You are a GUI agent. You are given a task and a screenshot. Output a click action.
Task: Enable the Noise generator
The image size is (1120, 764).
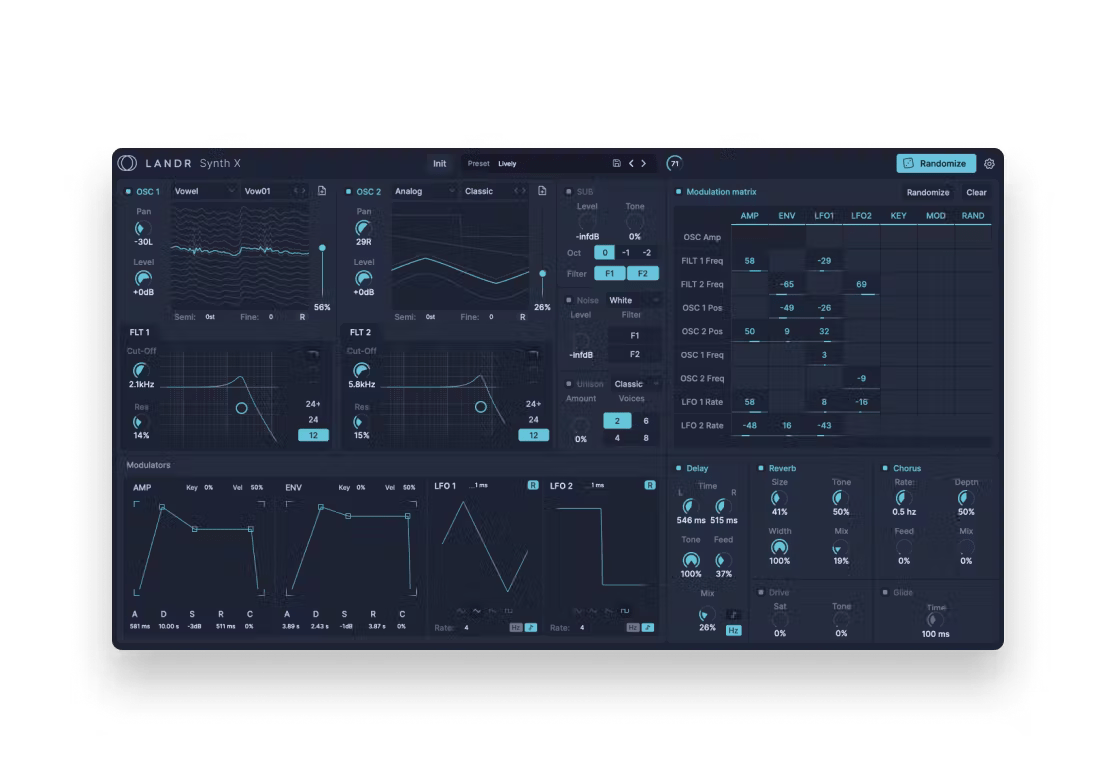pos(569,300)
